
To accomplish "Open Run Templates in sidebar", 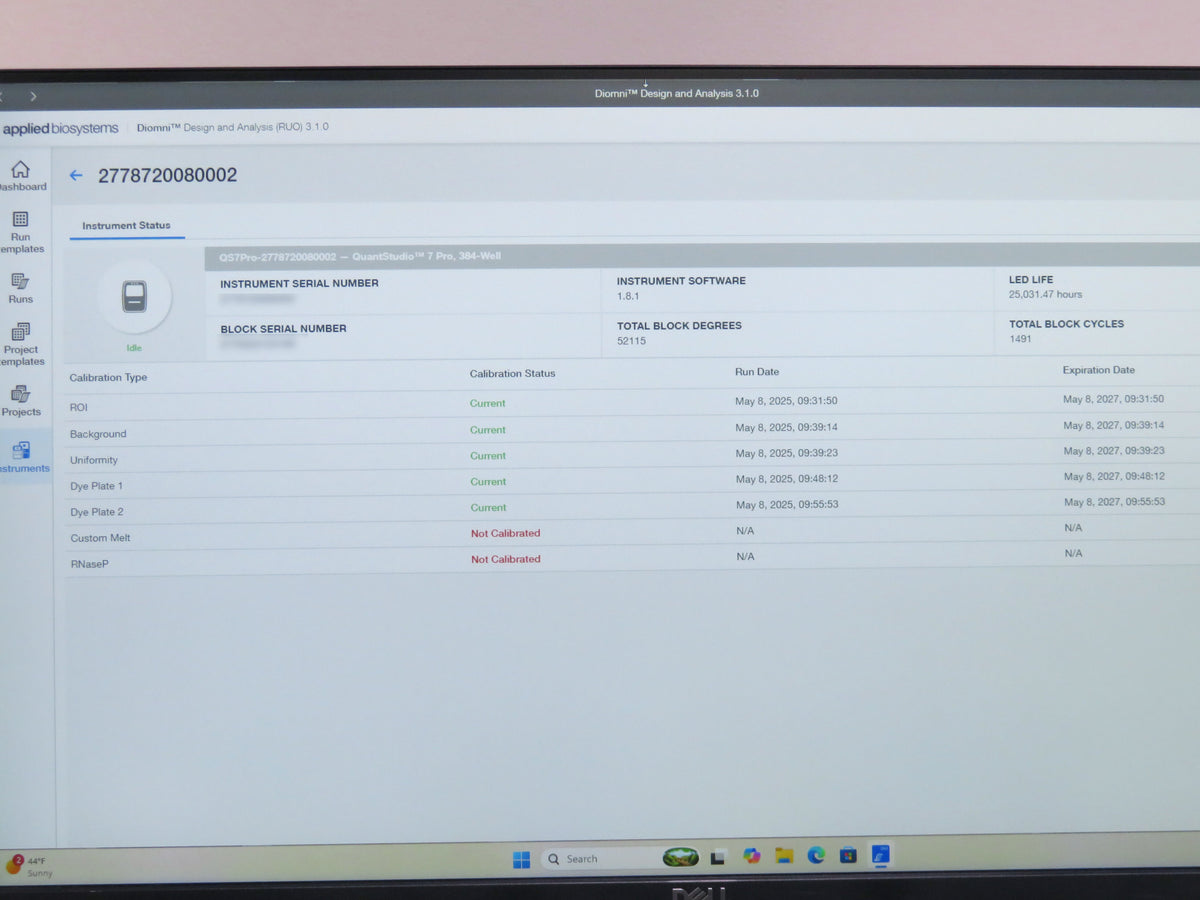I will [x=20, y=232].
